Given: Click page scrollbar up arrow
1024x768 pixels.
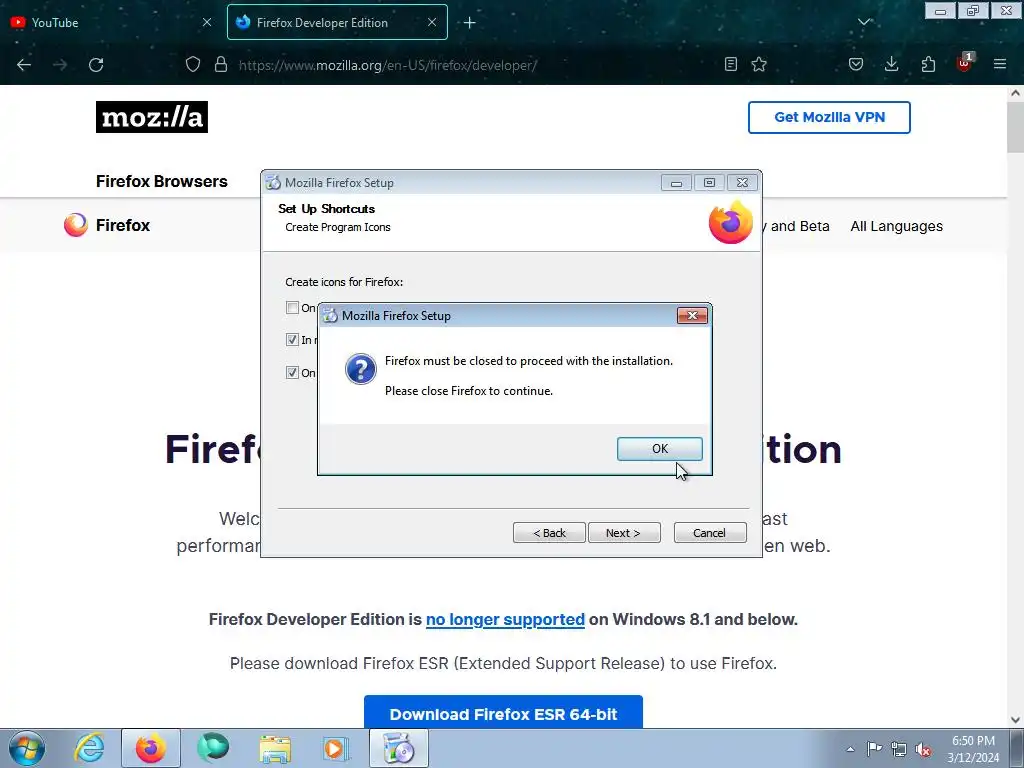Looking at the screenshot, I should (1015, 93).
